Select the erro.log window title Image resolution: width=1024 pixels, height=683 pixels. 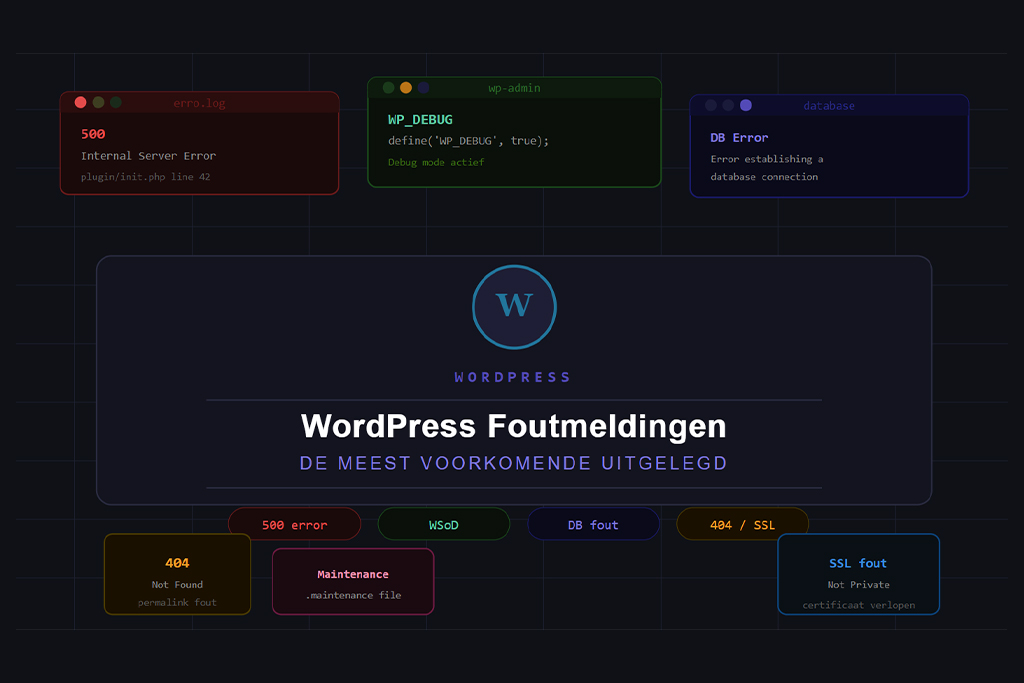click(199, 103)
